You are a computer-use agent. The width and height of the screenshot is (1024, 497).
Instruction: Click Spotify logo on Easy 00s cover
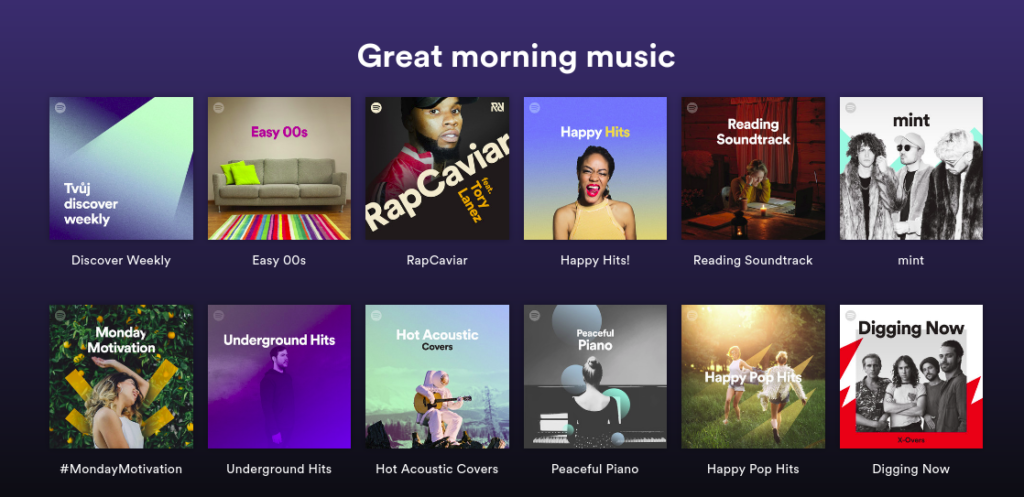(x=218, y=108)
